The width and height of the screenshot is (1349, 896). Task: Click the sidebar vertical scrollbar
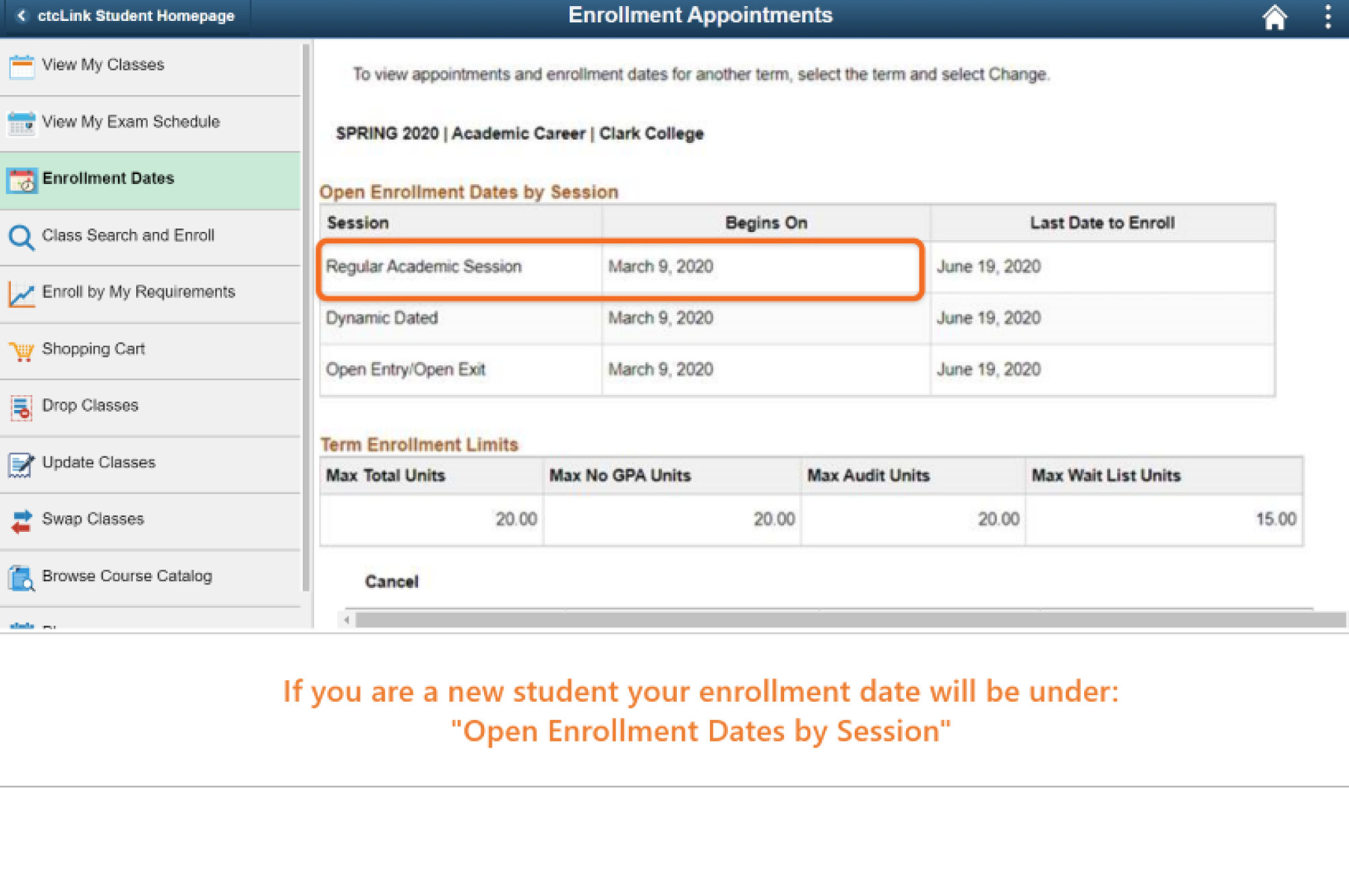pos(306,317)
